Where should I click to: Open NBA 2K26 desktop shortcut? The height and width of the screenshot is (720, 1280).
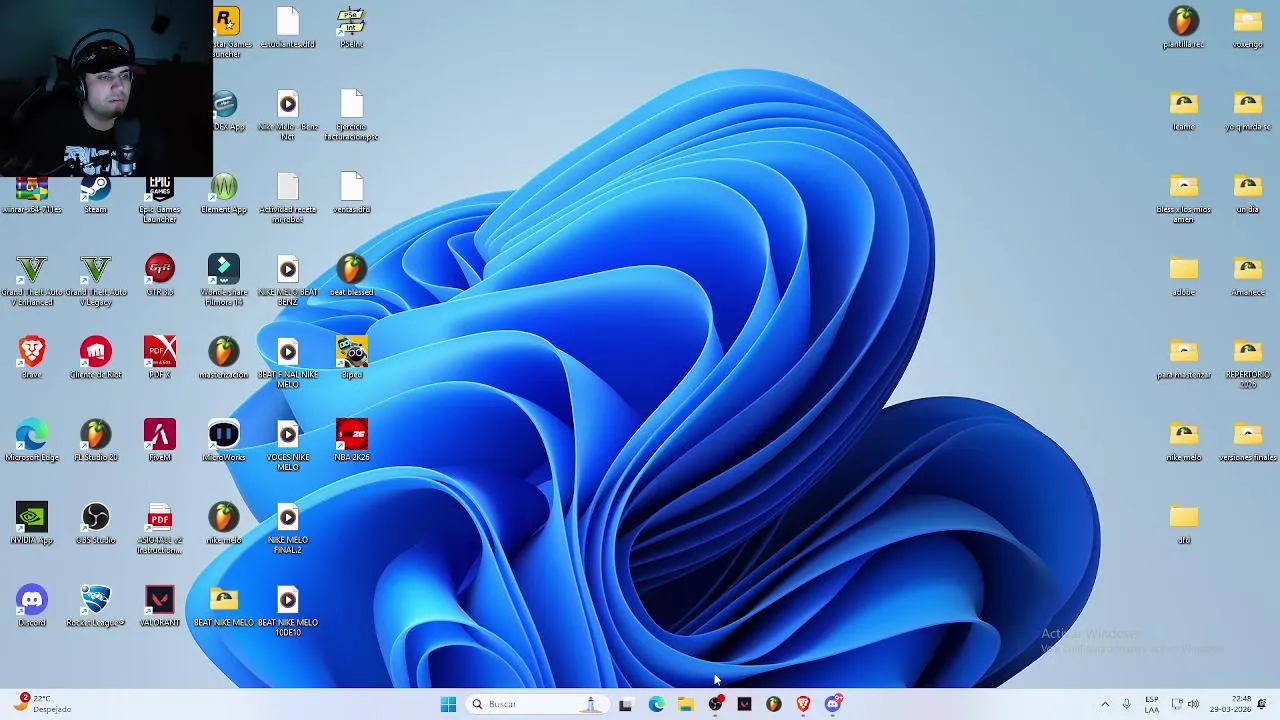(x=352, y=440)
